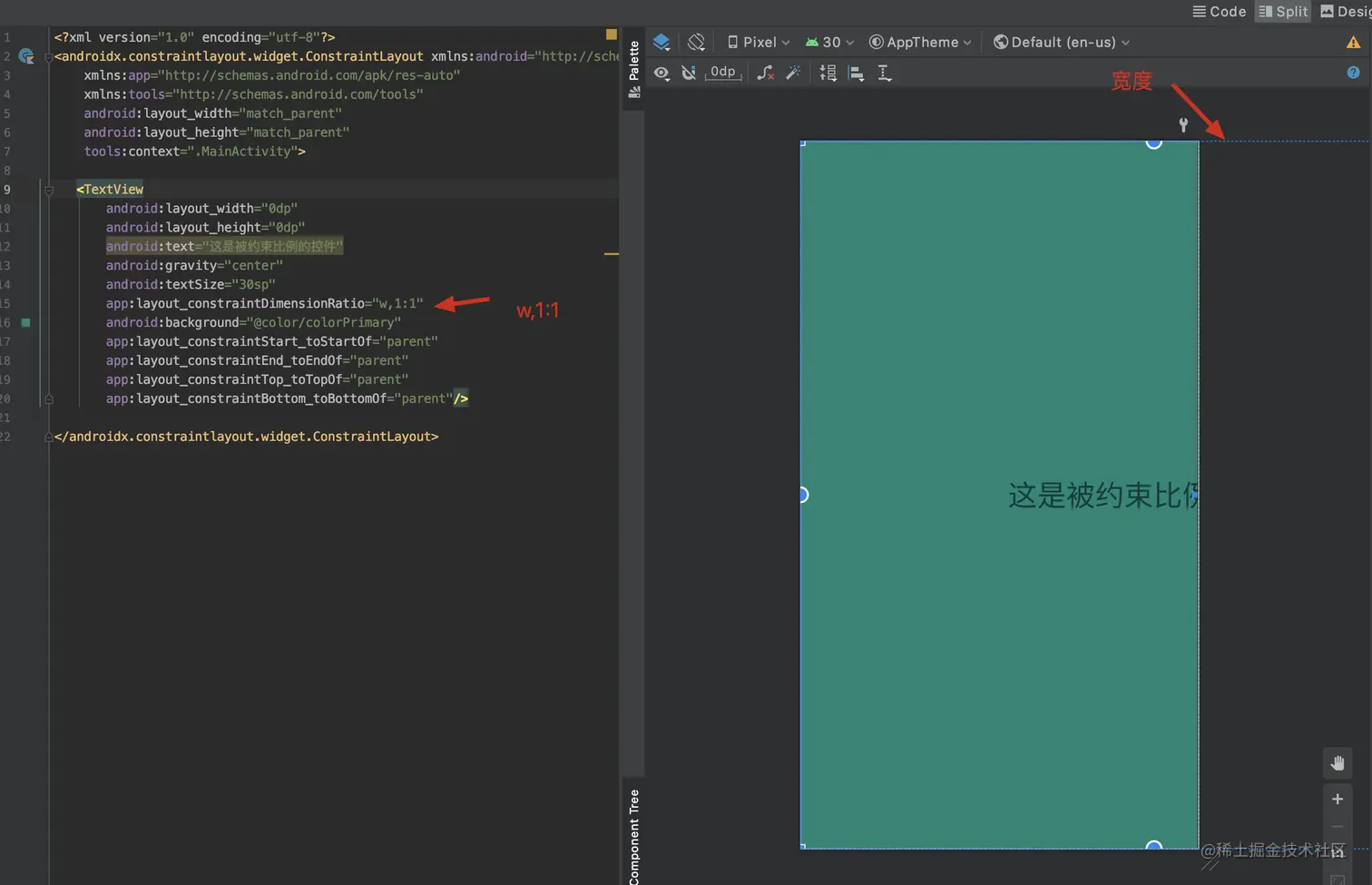Click the fold marker on line 20
The width and height of the screenshot is (1372, 885).
pos(49,398)
